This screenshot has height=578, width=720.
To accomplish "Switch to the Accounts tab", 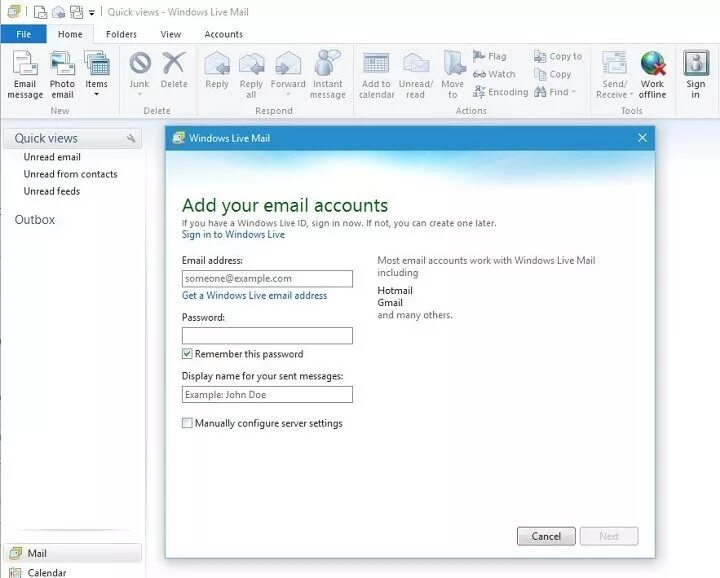I will click(x=224, y=34).
